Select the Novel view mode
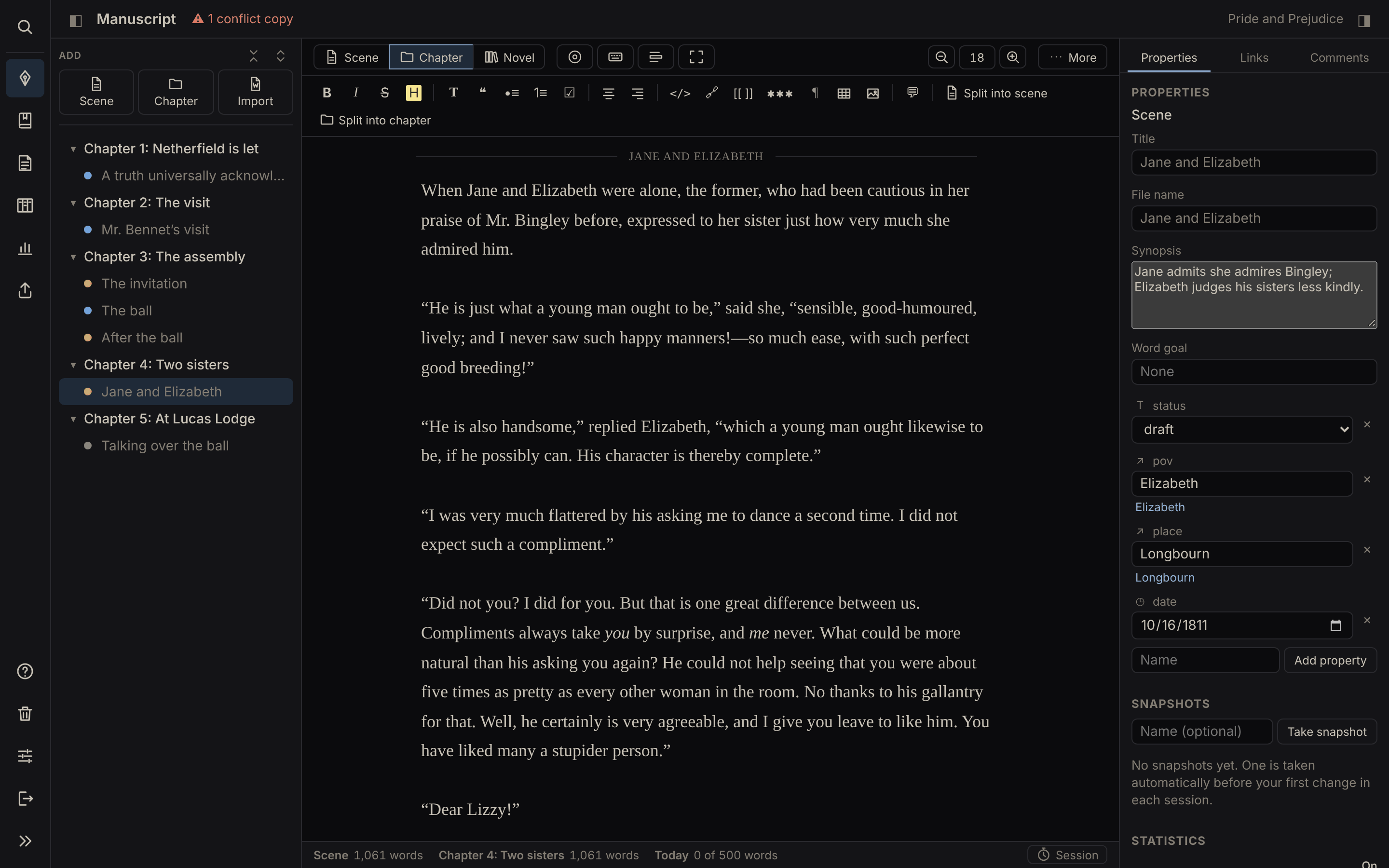The image size is (1389, 868). pyautogui.click(x=510, y=57)
